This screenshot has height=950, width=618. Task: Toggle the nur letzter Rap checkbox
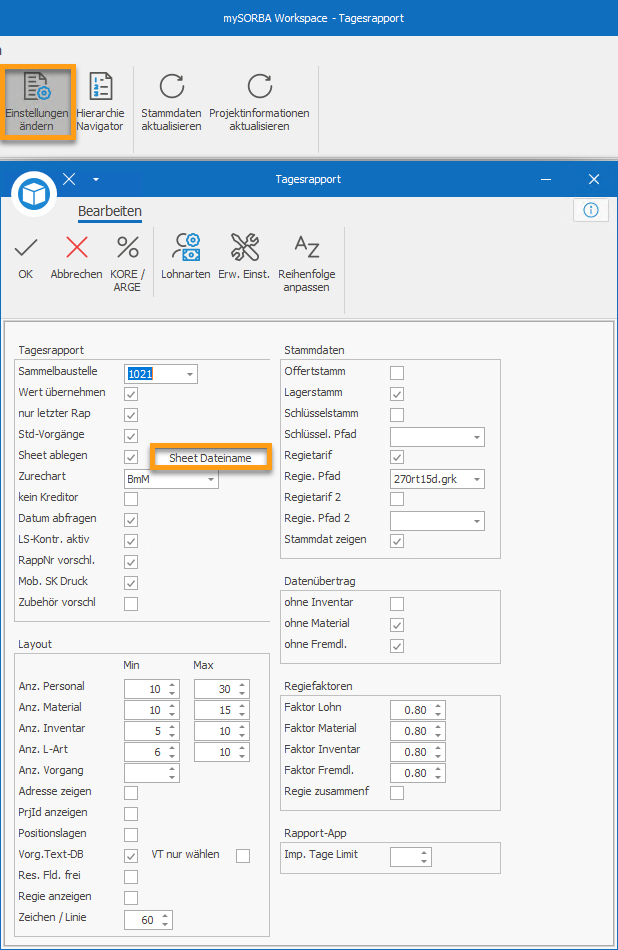point(131,415)
